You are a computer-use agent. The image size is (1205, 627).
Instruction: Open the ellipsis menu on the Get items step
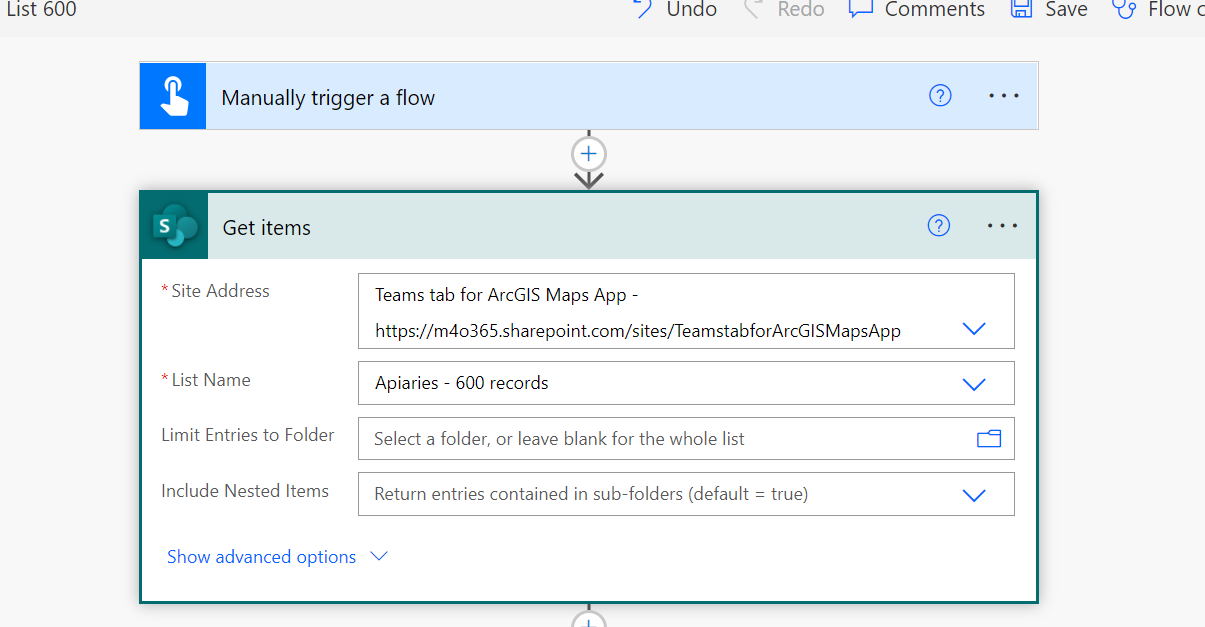pyautogui.click(x=1002, y=225)
